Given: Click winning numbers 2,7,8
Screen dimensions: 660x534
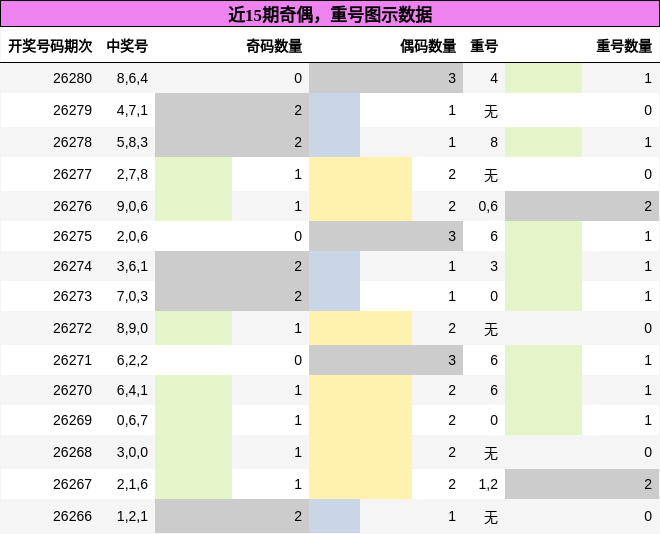Looking at the screenshot, I should click(x=132, y=174).
